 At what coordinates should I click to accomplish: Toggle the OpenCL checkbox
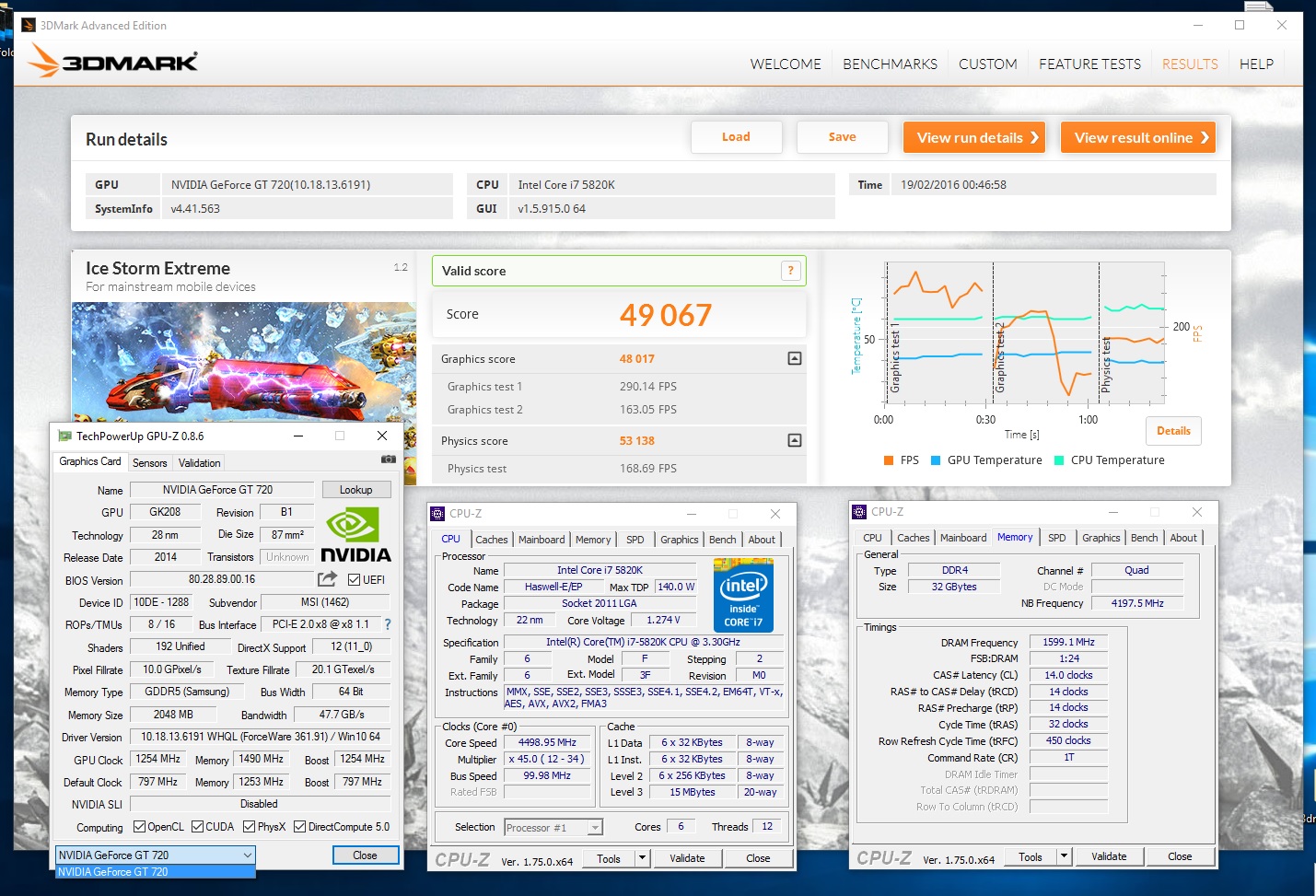tap(140, 827)
